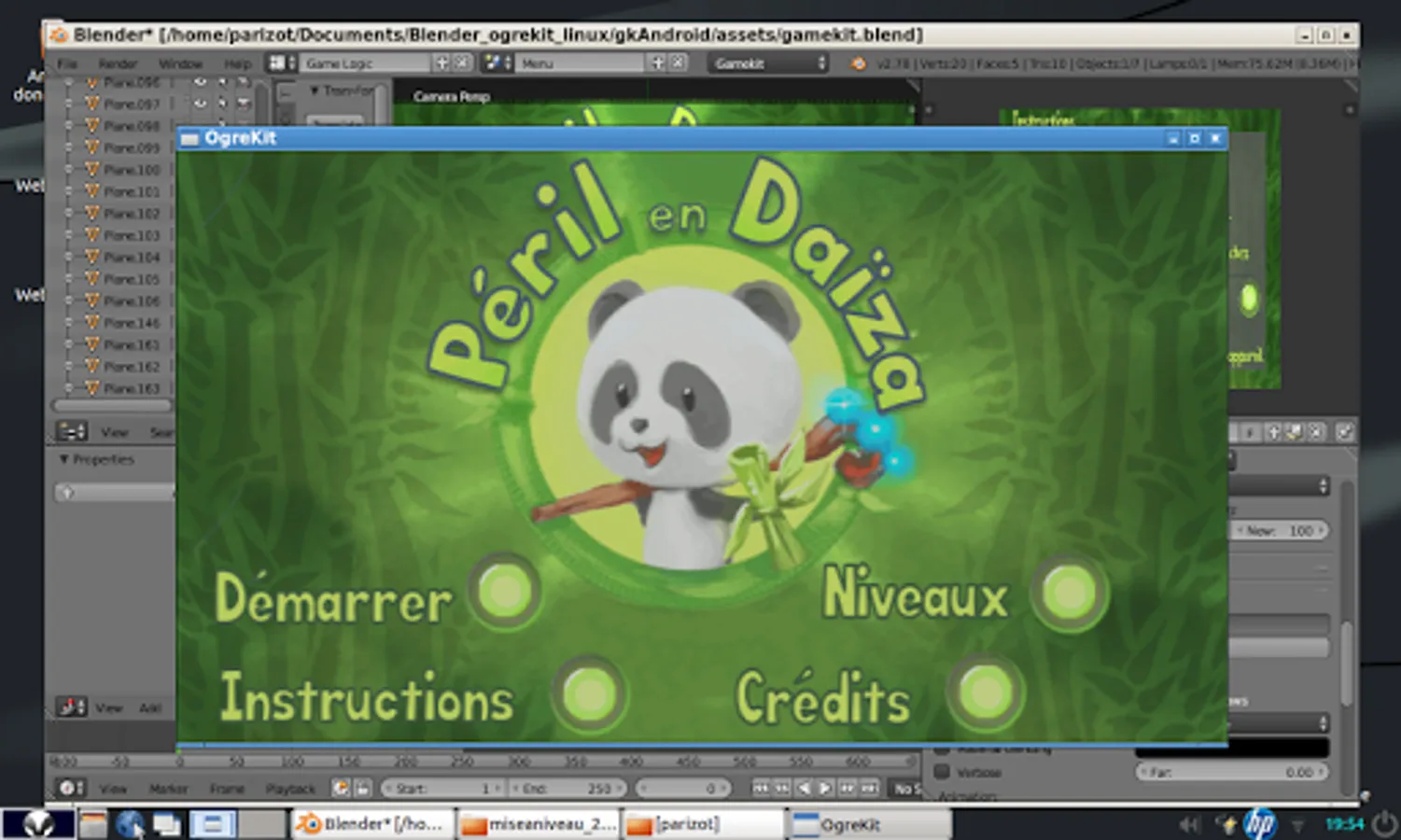Click the green button beside Niveaux
The height and width of the screenshot is (840, 1401).
[x=1070, y=592]
